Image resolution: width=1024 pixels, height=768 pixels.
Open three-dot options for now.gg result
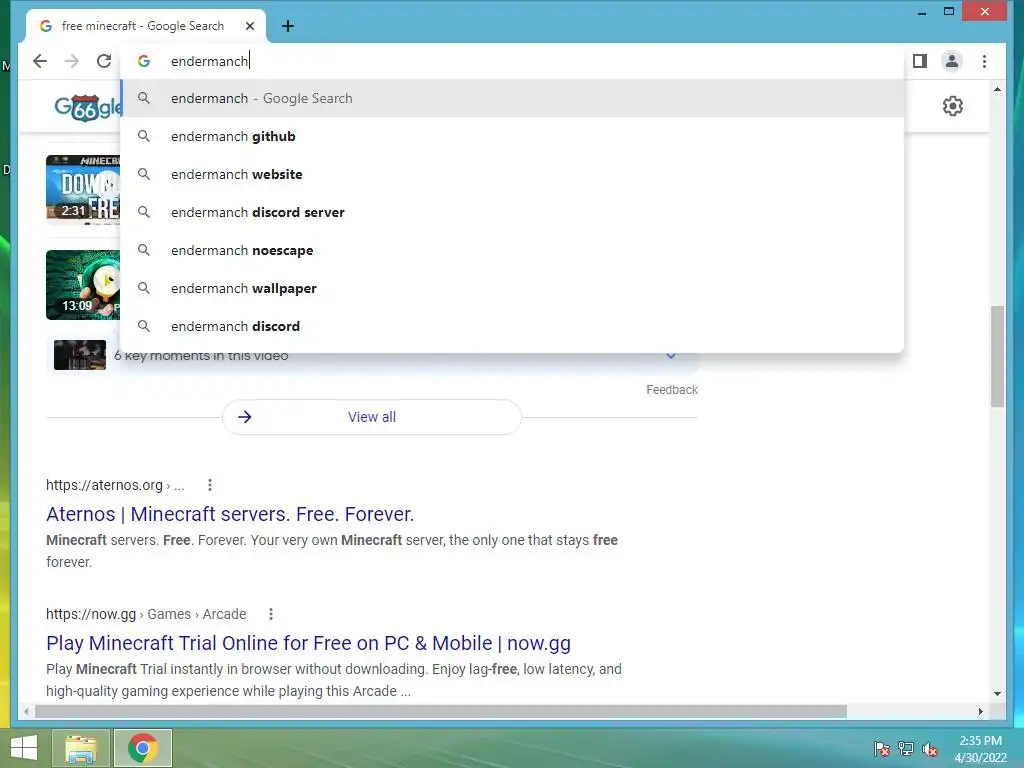click(271, 615)
